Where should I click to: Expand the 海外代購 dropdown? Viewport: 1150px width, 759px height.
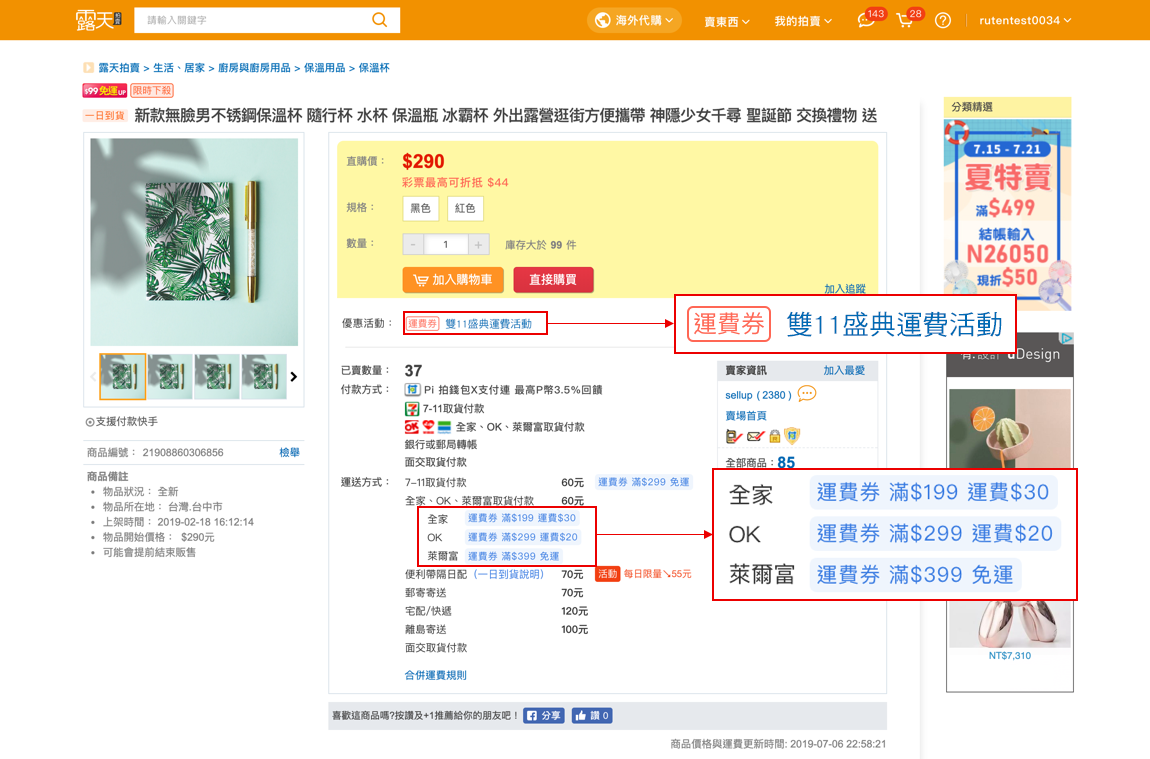pyautogui.click(x=636, y=20)
